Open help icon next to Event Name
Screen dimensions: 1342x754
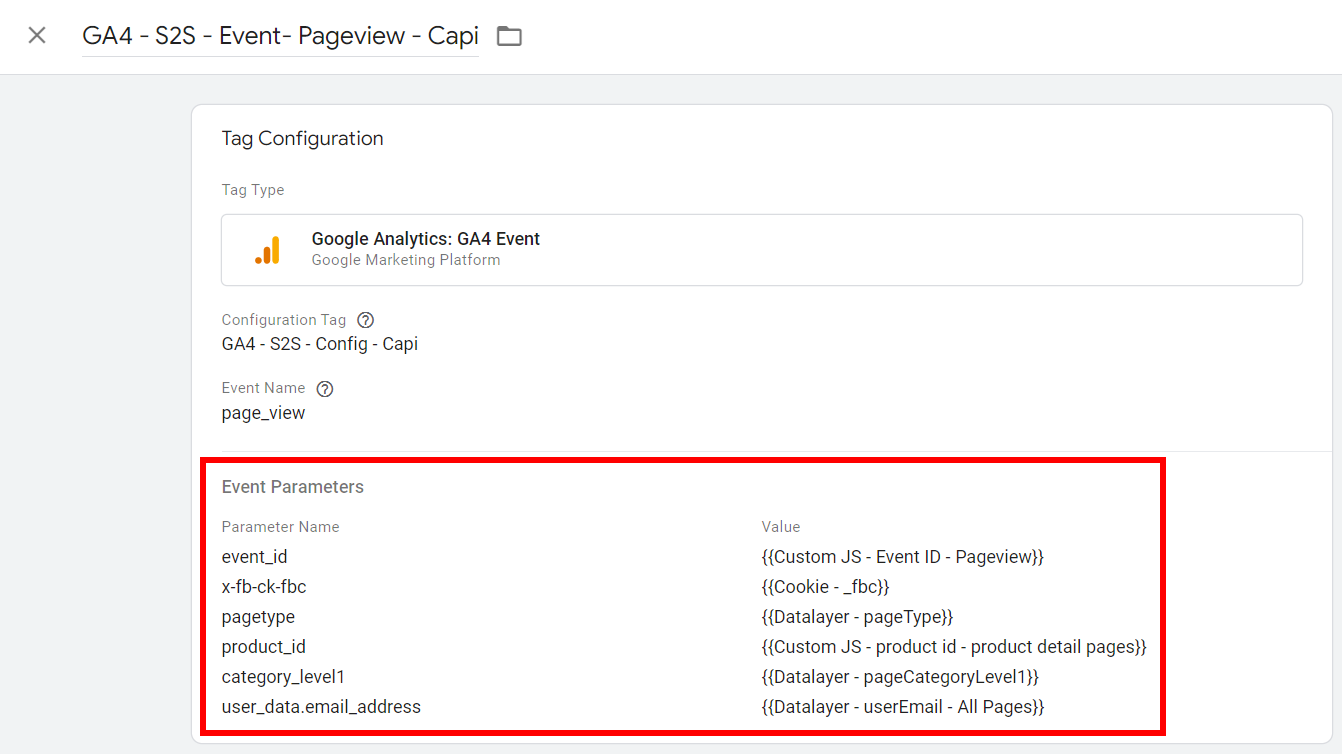tap(325, 389)
